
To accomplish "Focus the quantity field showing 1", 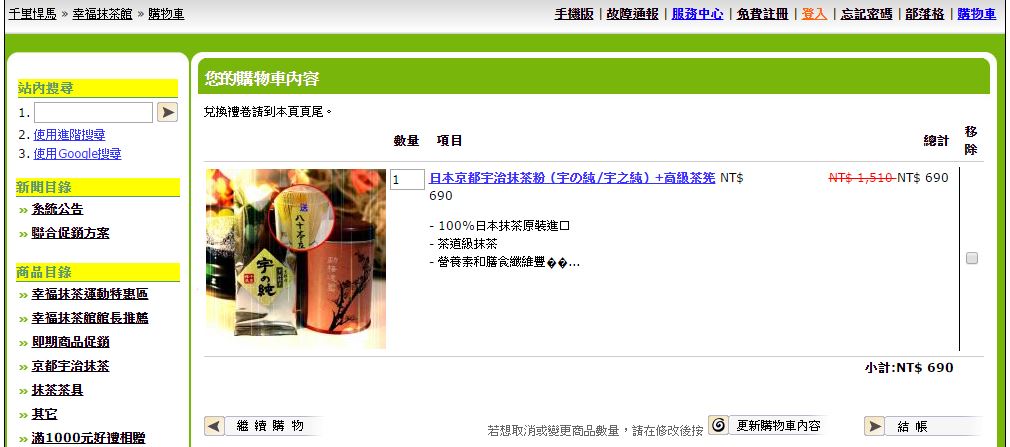I will click(408, 180).
